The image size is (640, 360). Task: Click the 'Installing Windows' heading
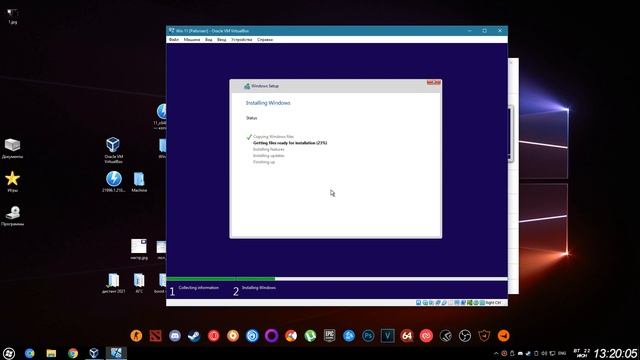pos(268,103)
